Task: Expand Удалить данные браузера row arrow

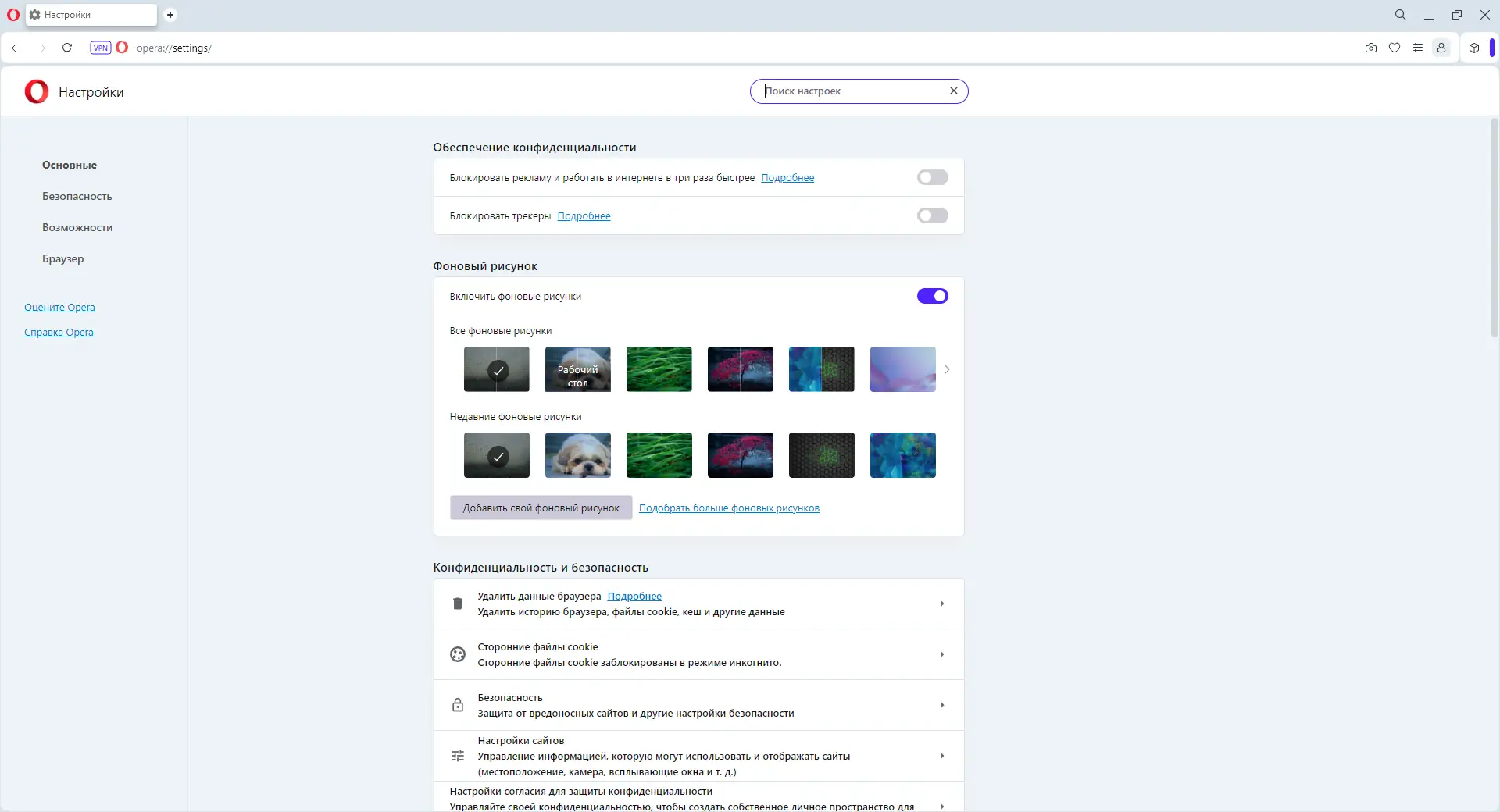Action: point(942,604)
